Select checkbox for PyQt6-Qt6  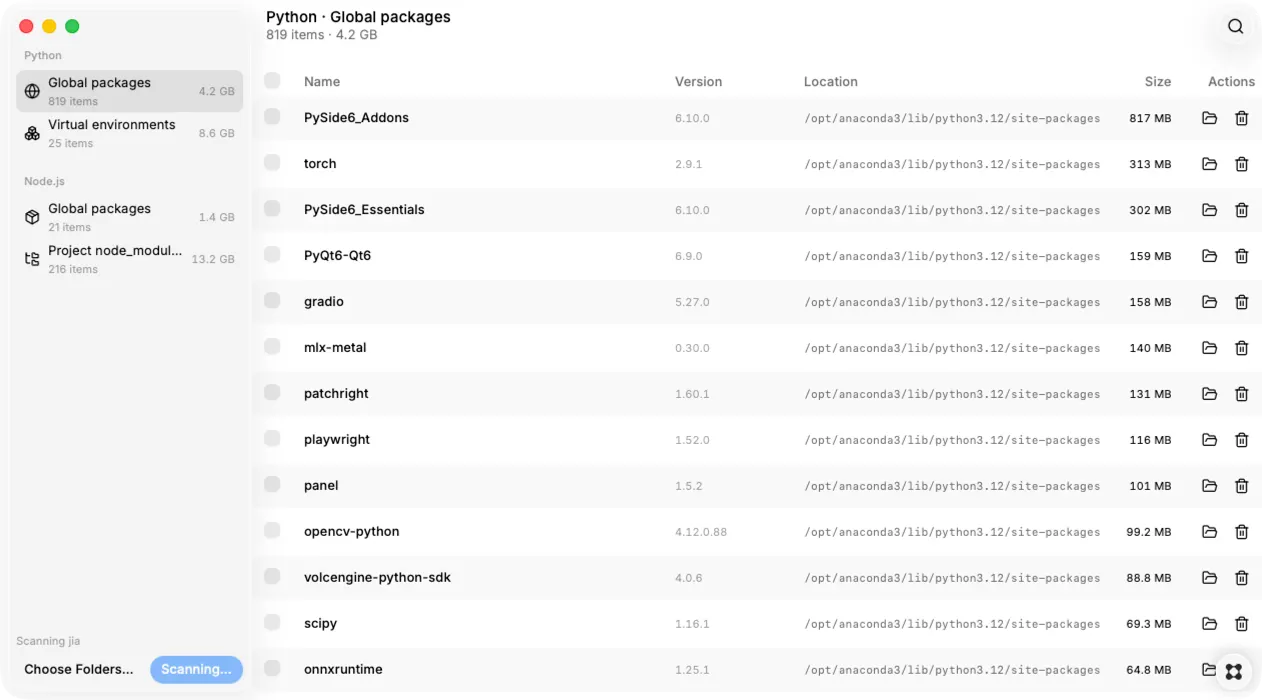click(272, 254)
